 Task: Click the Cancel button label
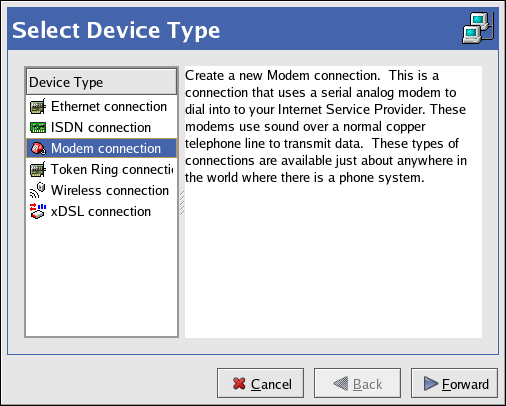271,384
